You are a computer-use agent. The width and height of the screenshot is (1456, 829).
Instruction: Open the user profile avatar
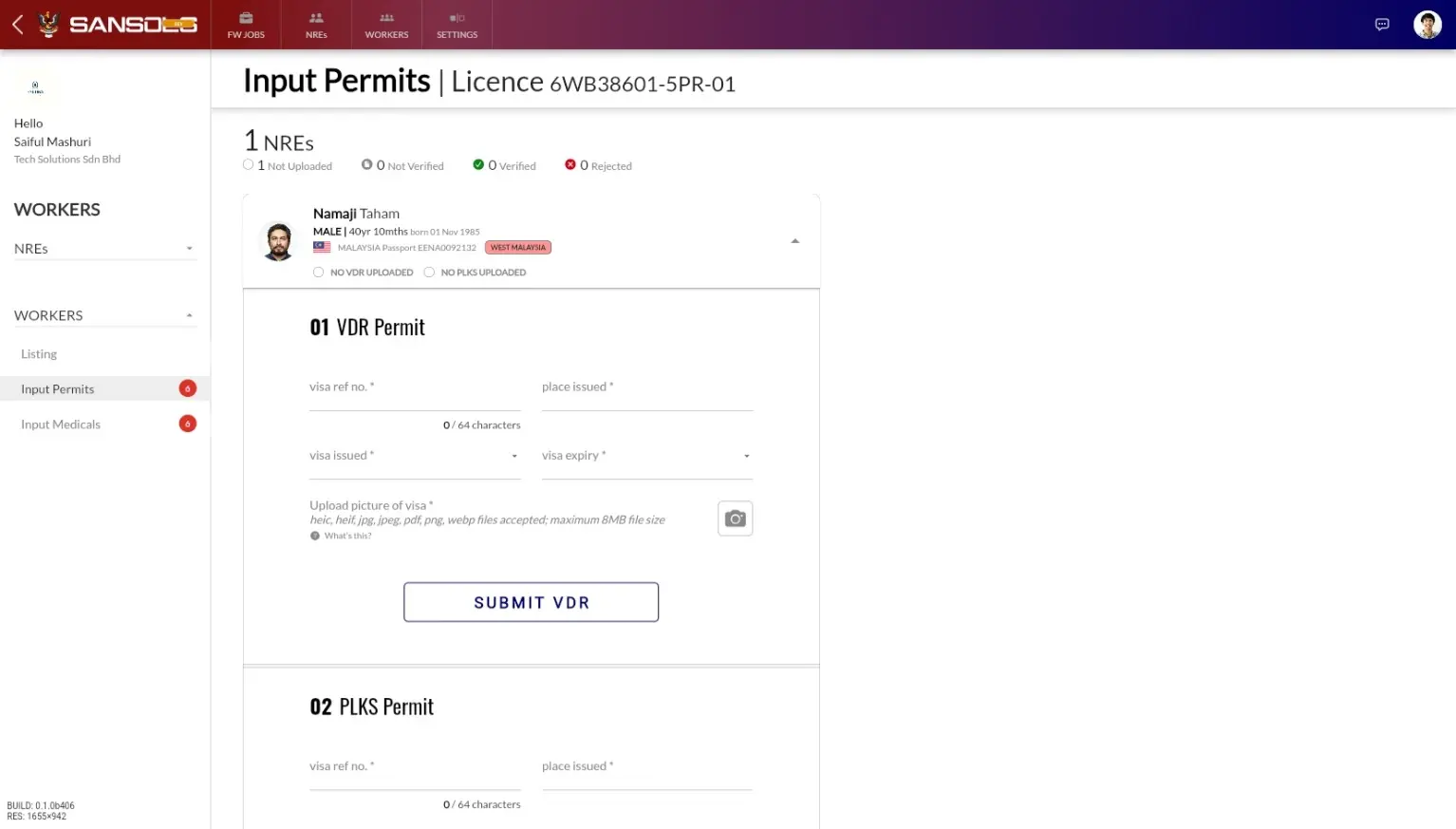point(1428,25)
